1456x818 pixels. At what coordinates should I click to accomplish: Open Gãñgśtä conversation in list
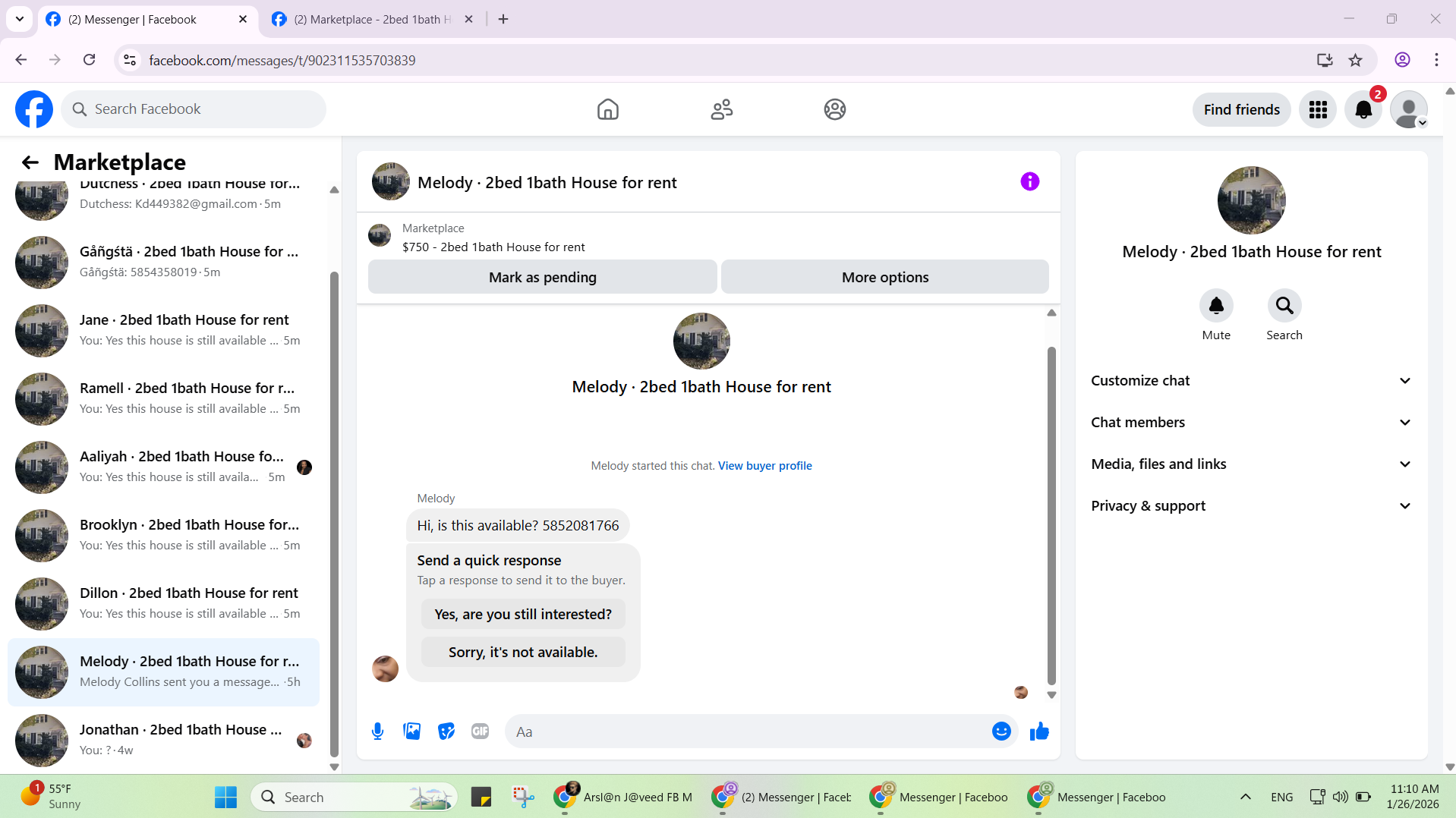[x=163, y=263]
